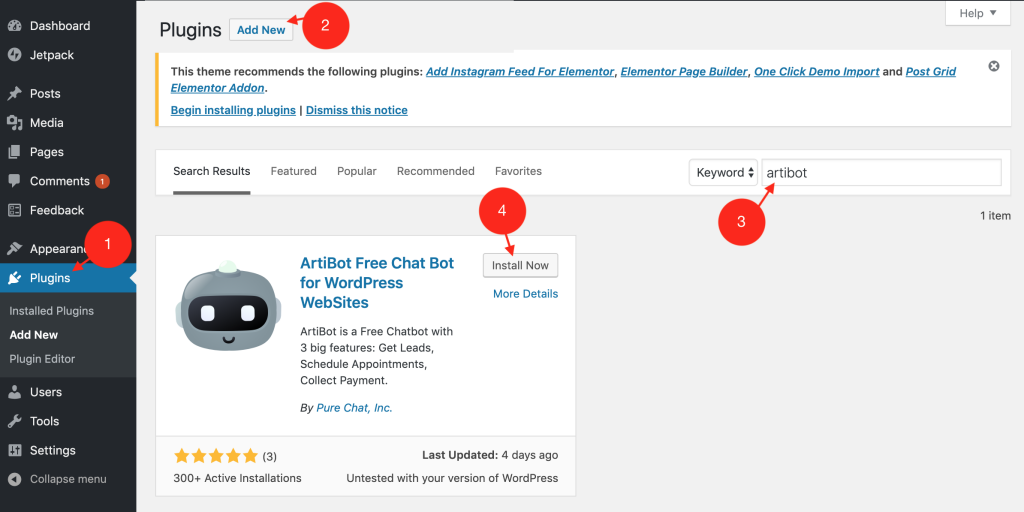Open Elementor Page Builder link
The height and width of the screenshot is (512, 1024).
[x=684, y=72]
